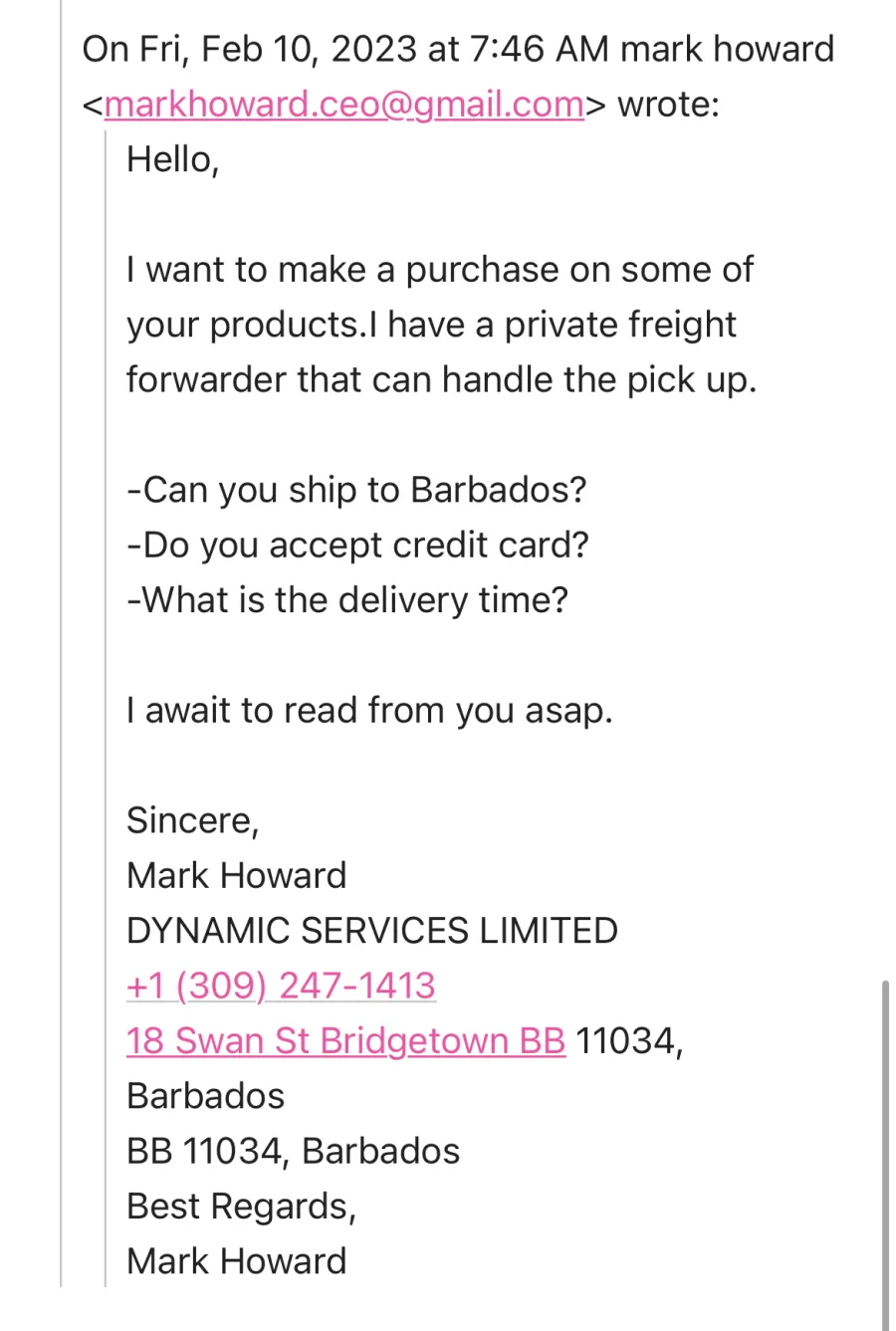
Task: Tap the +1 (309) 247-1413 phone link
Action: pos(281,986)
